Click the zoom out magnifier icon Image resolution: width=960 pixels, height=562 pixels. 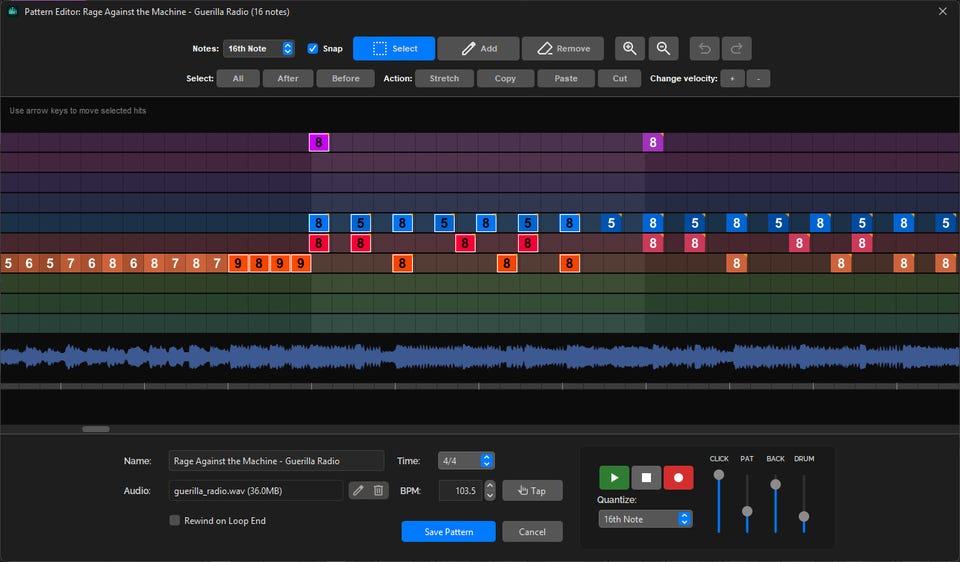(x=663, y=48)
